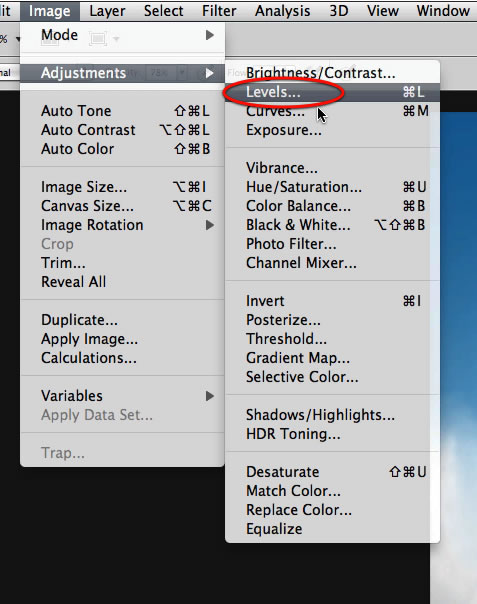Image resolution: width=477 pixels, height=604 pixels.
Task: Choose Desaturate adjustment
Action: click(333, 472)
